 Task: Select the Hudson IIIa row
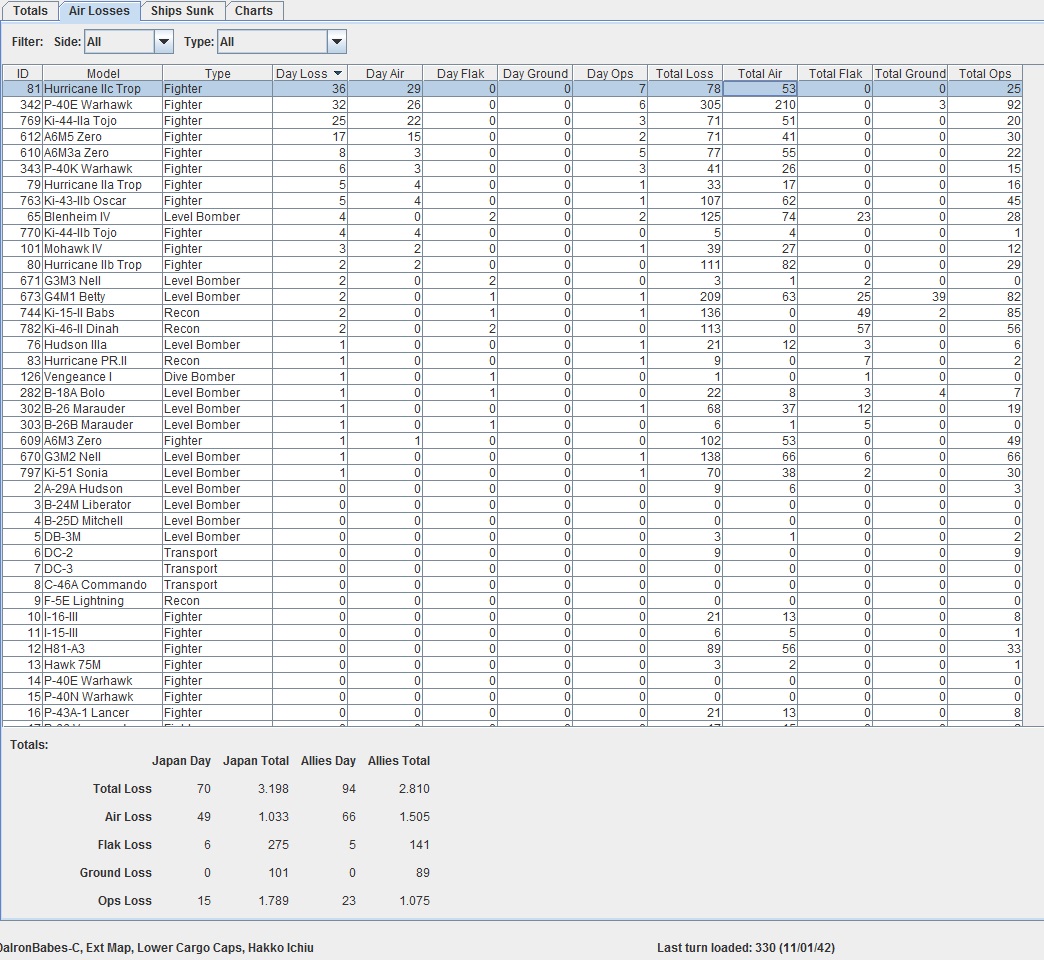click(x=513, y=344)
